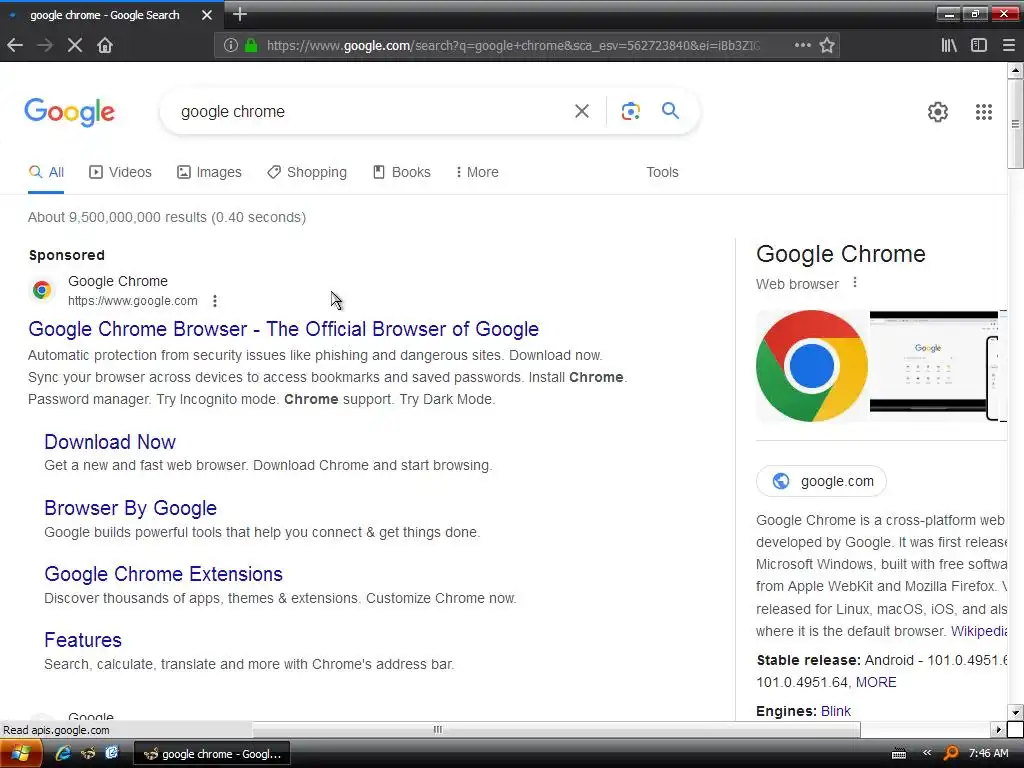The image size is (1024, 768).
Task: Click the https://www.google.com ad URL text
Action: (133, 301)
